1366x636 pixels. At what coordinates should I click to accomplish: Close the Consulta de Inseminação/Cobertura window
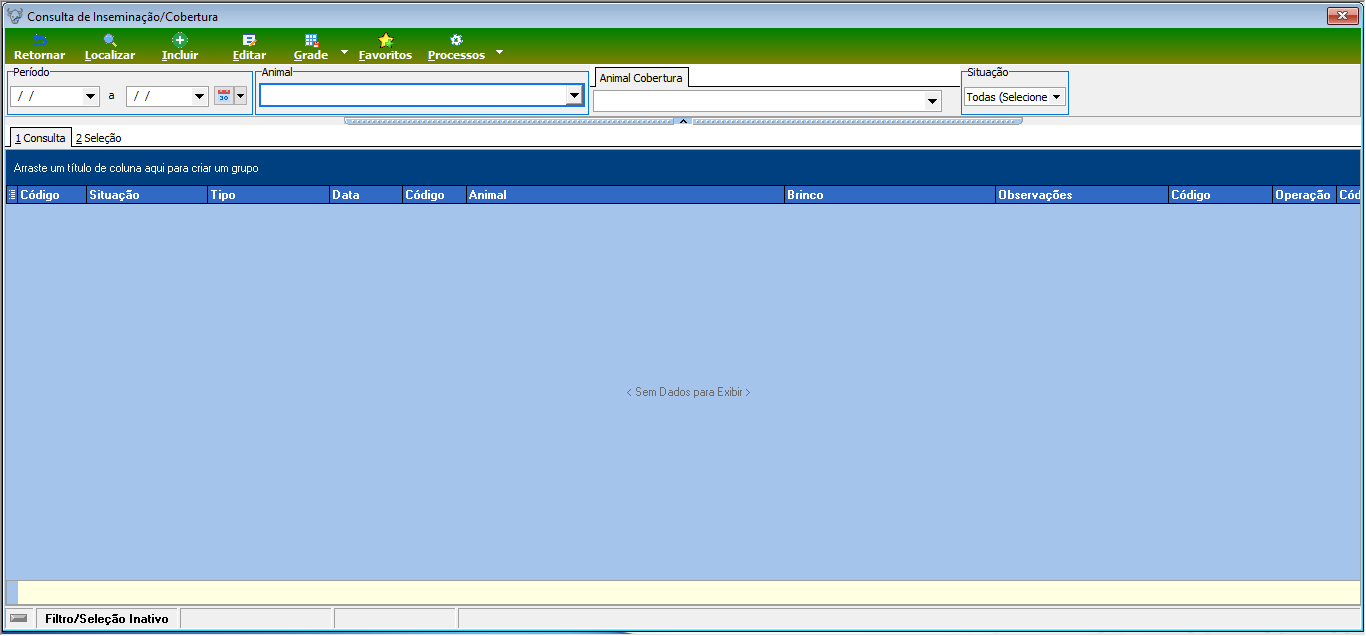(x=1340, y=16)
